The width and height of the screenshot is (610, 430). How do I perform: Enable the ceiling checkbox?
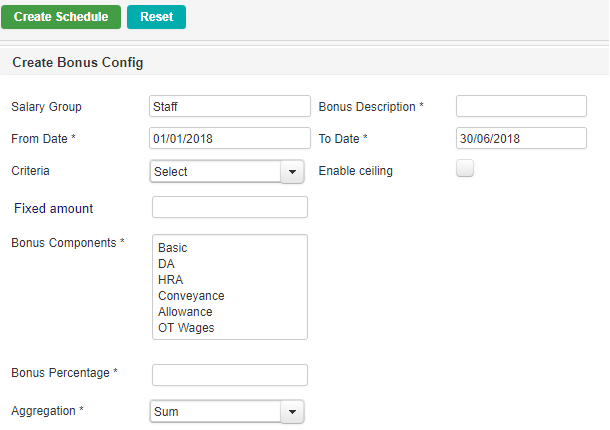464,169
